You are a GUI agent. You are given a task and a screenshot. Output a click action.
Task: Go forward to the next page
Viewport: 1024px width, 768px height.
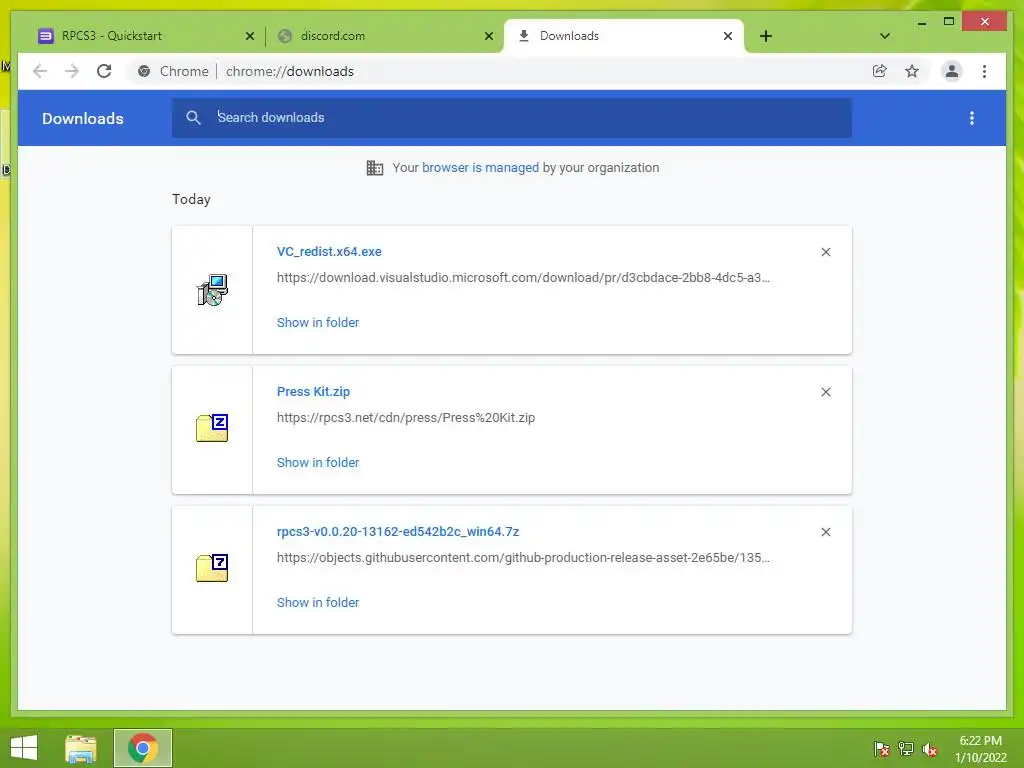(x=72, y=71)
